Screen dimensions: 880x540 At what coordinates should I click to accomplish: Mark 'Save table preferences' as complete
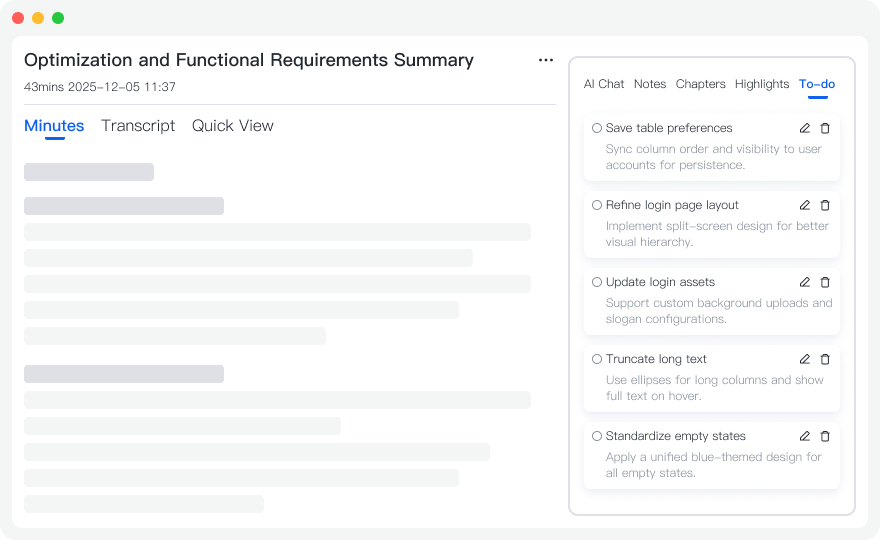tap(597, 128)
